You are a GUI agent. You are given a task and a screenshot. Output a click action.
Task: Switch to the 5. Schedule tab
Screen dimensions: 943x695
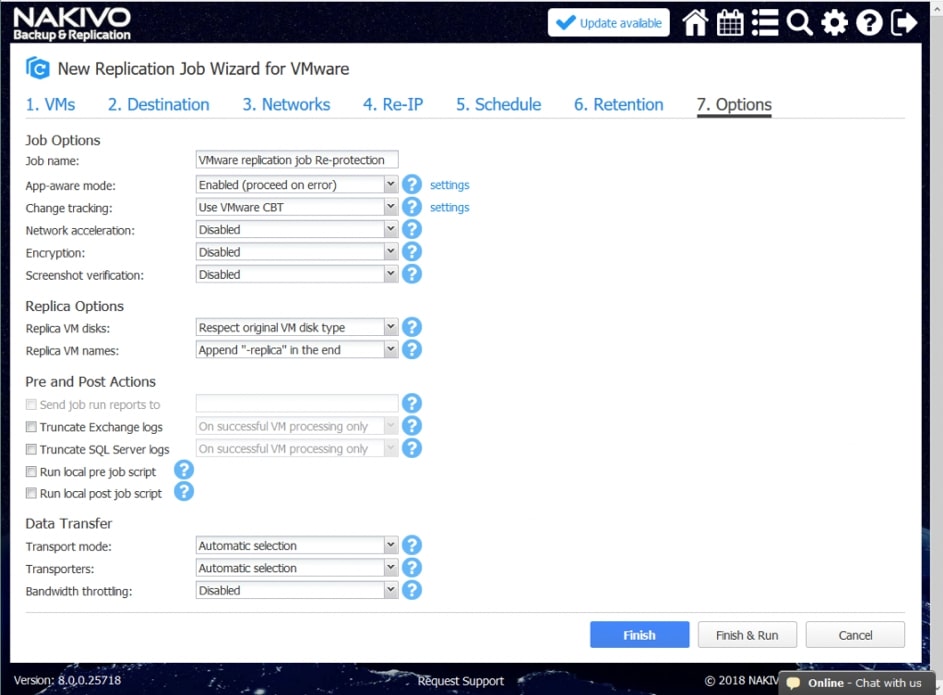pyautogui.click(x=498, y=104)
